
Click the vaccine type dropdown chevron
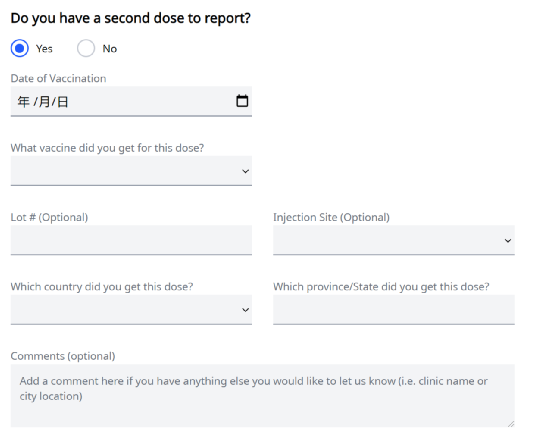(245, 171)
